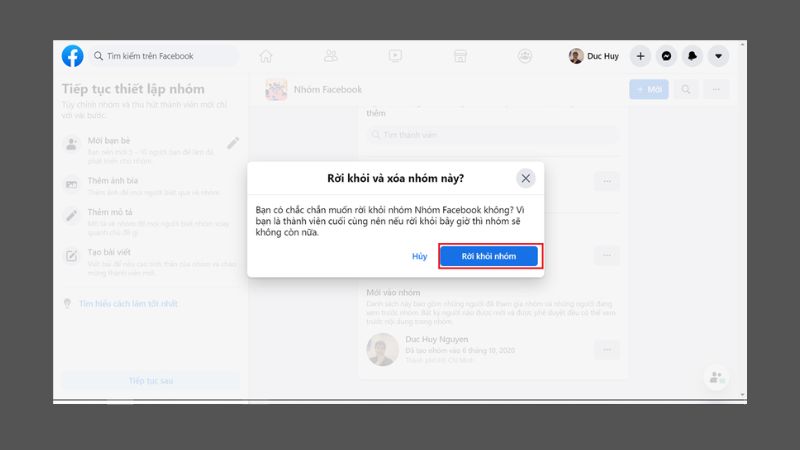The image size is (800, 450).
Task: Click the group search magnifier icon
Action: click(x=686, y=89)
